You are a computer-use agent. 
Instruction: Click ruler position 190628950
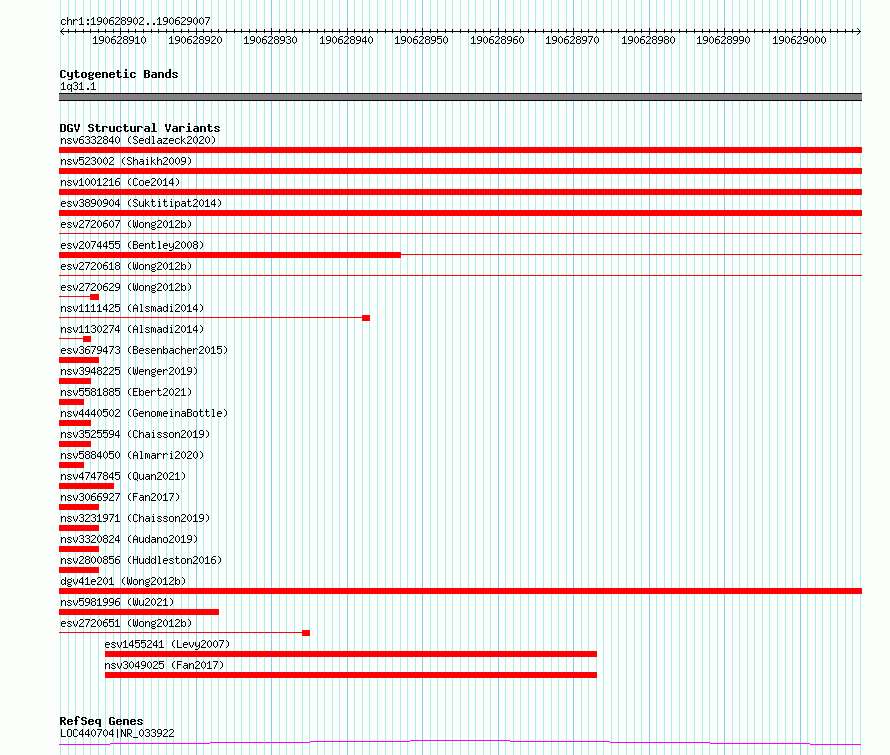(x=421, y=40)
